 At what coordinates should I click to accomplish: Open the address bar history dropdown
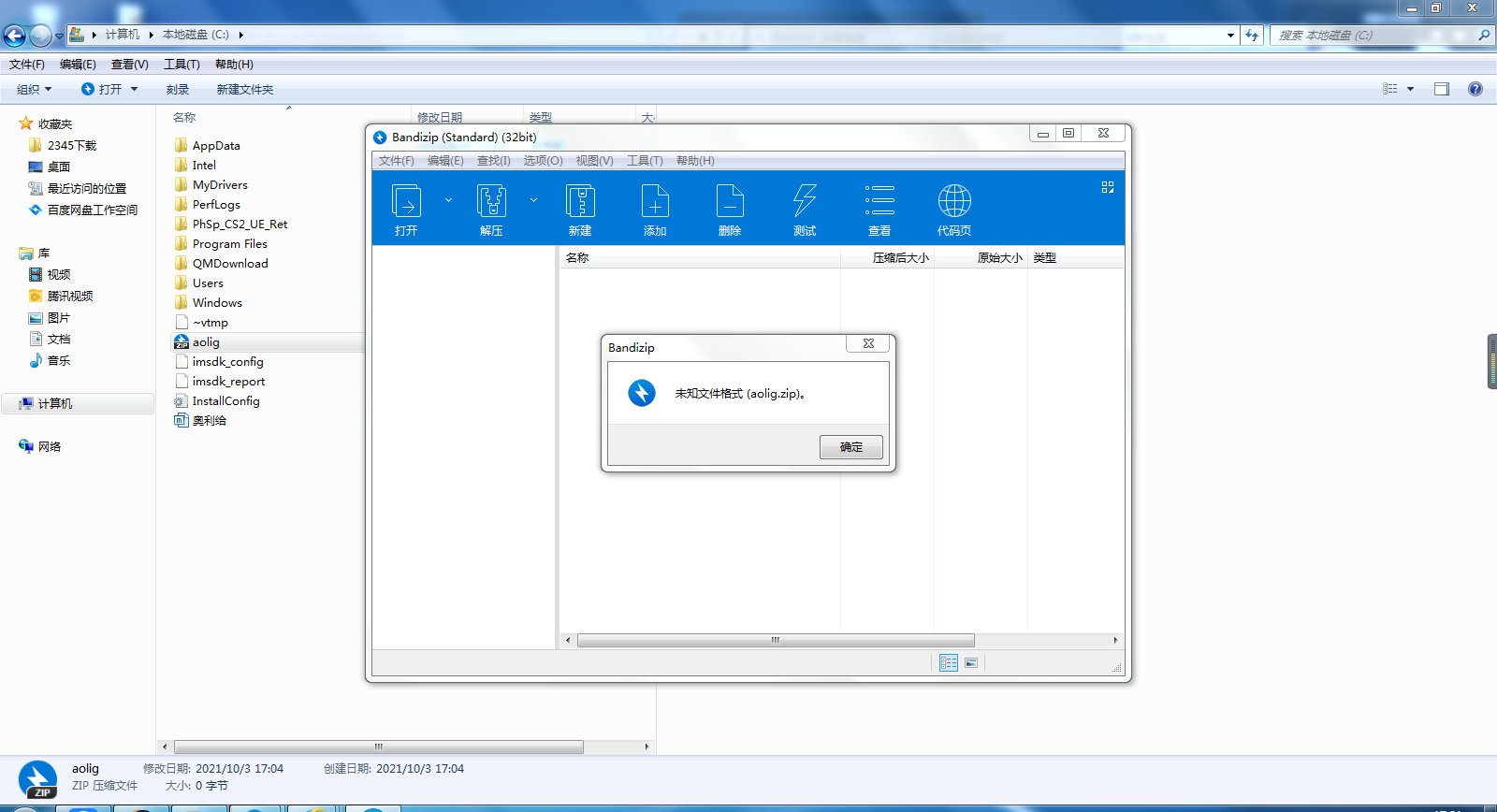(1230, 35)
